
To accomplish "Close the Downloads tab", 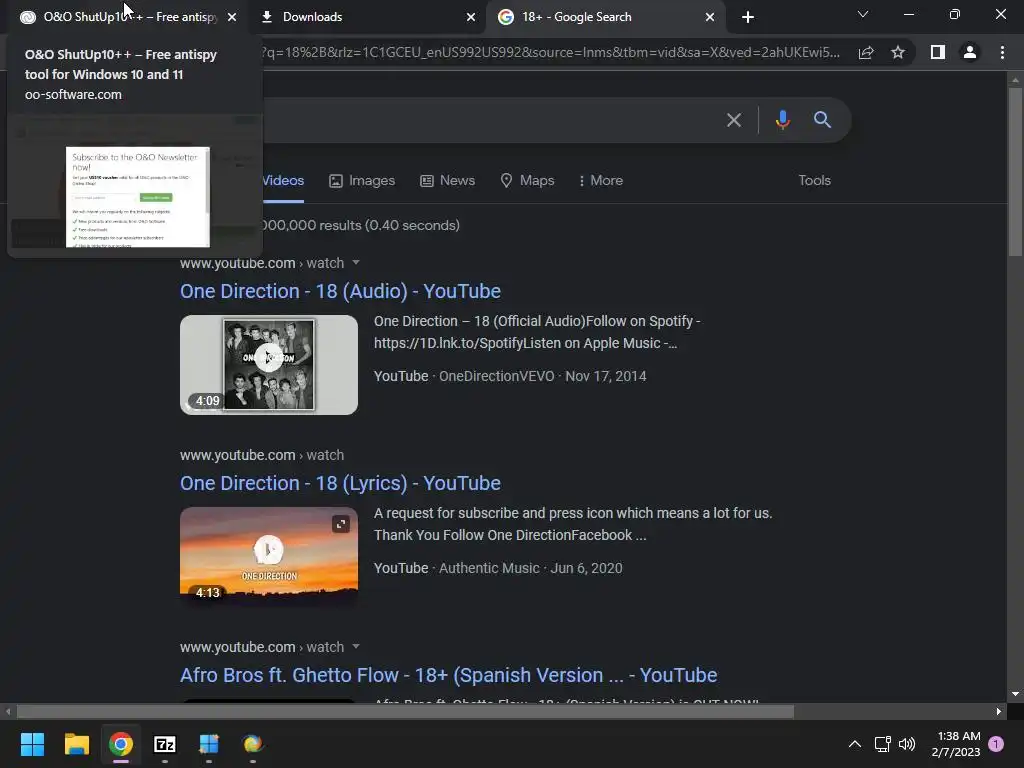I will coord(471,17).
